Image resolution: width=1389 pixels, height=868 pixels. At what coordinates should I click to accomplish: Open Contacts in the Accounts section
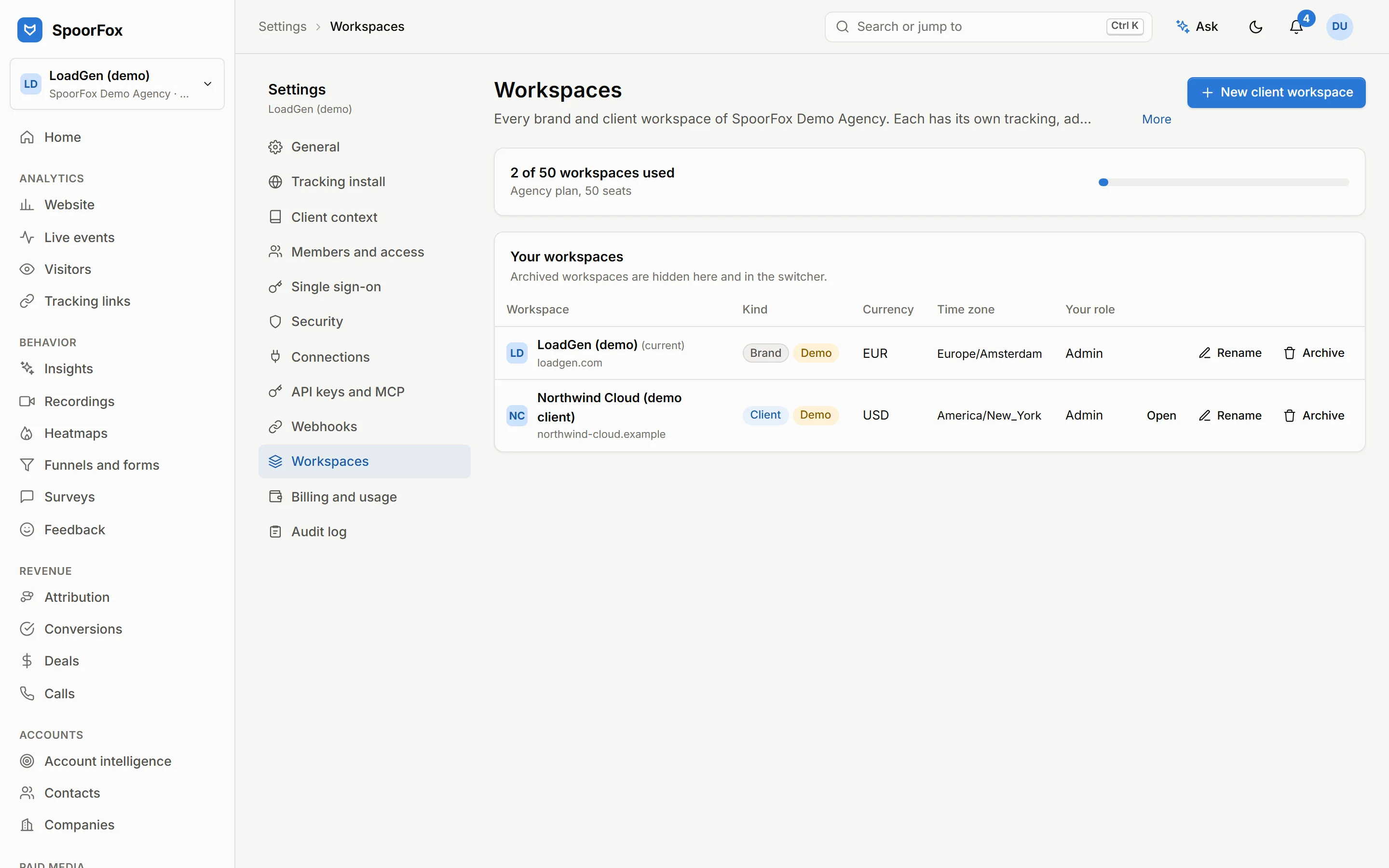117,793
